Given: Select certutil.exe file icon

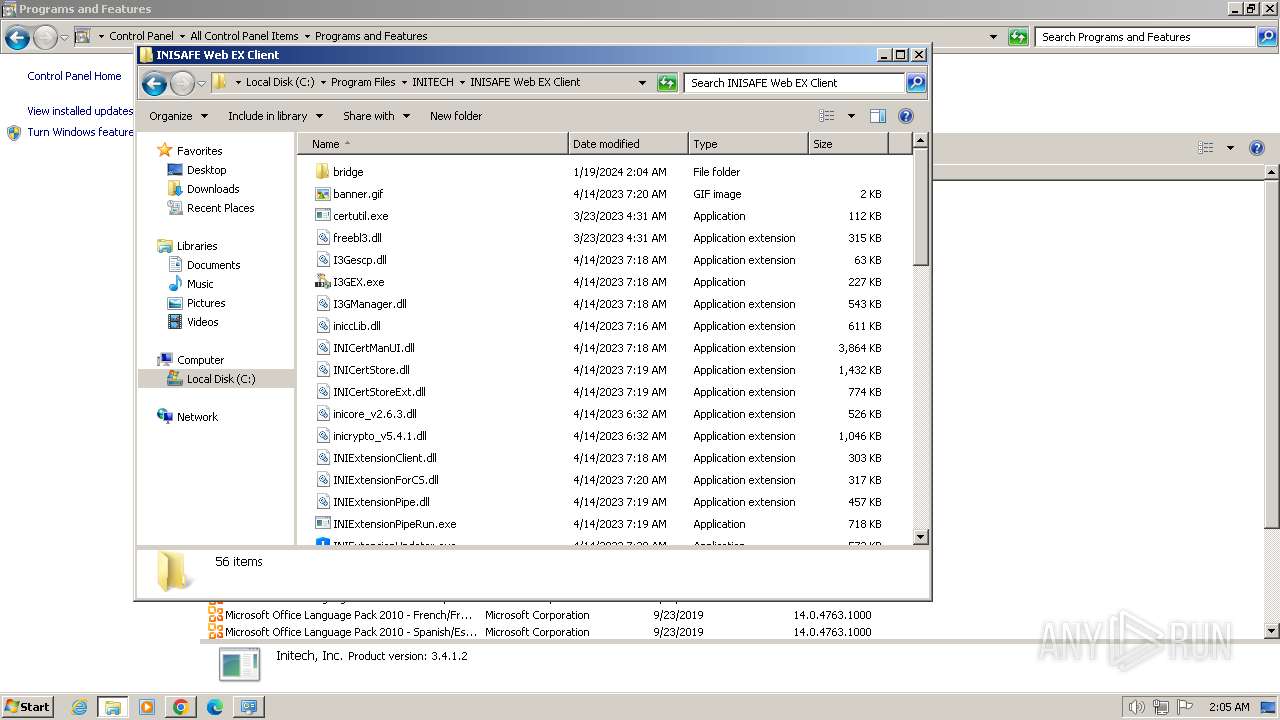Looking at the screenshot, I should (x=322, y=216).
